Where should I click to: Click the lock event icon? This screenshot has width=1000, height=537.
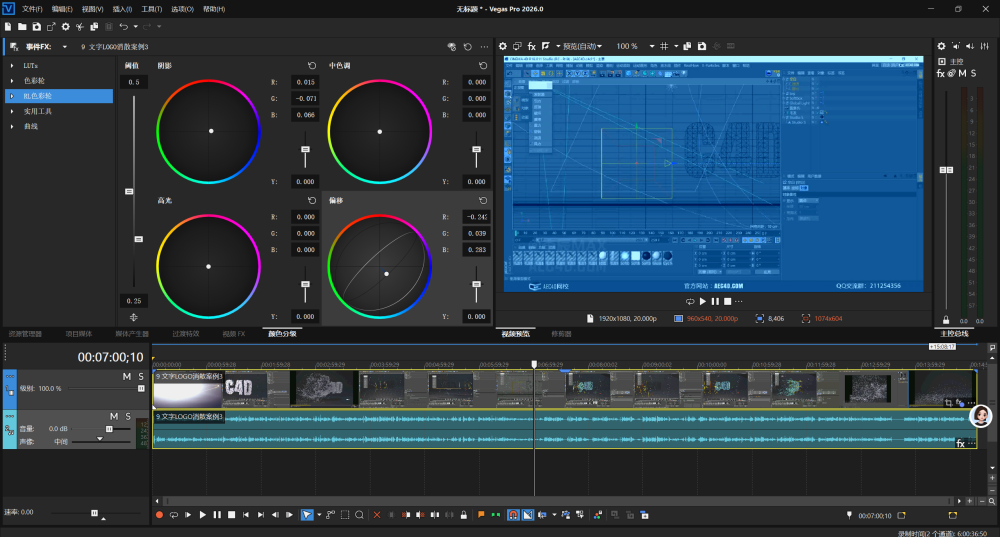pyautogui.click(x=464, y=515)
